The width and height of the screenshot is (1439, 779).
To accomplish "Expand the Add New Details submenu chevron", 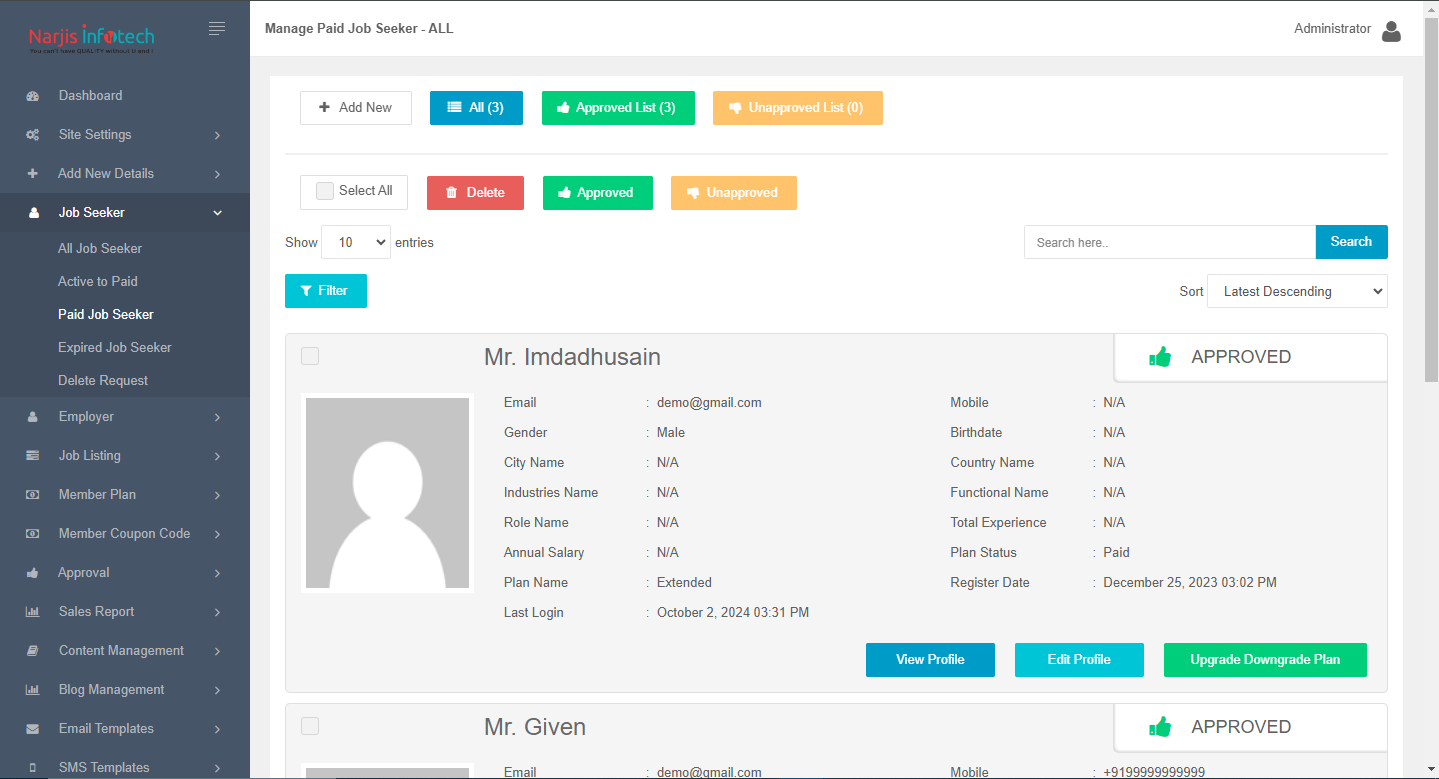I will (x=217, y=174).
